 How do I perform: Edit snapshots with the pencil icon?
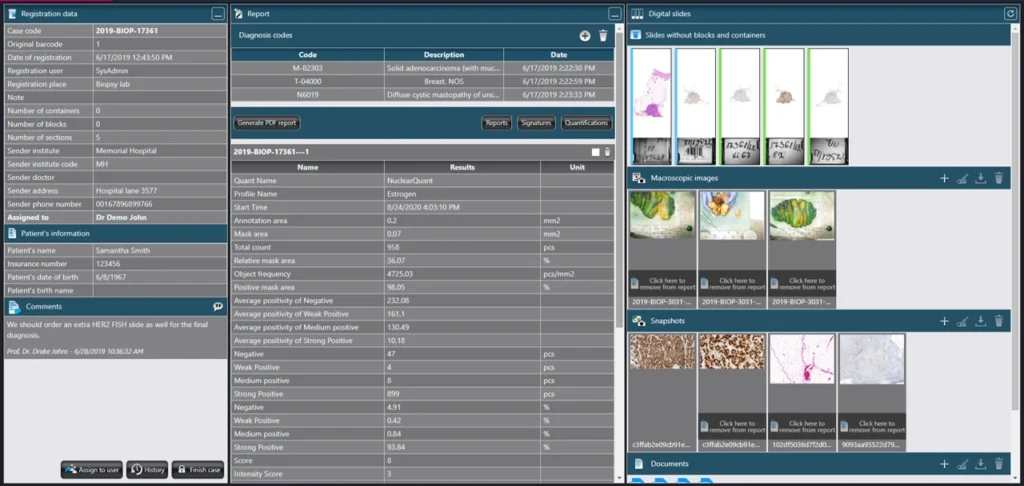click(x=962, y=321)
